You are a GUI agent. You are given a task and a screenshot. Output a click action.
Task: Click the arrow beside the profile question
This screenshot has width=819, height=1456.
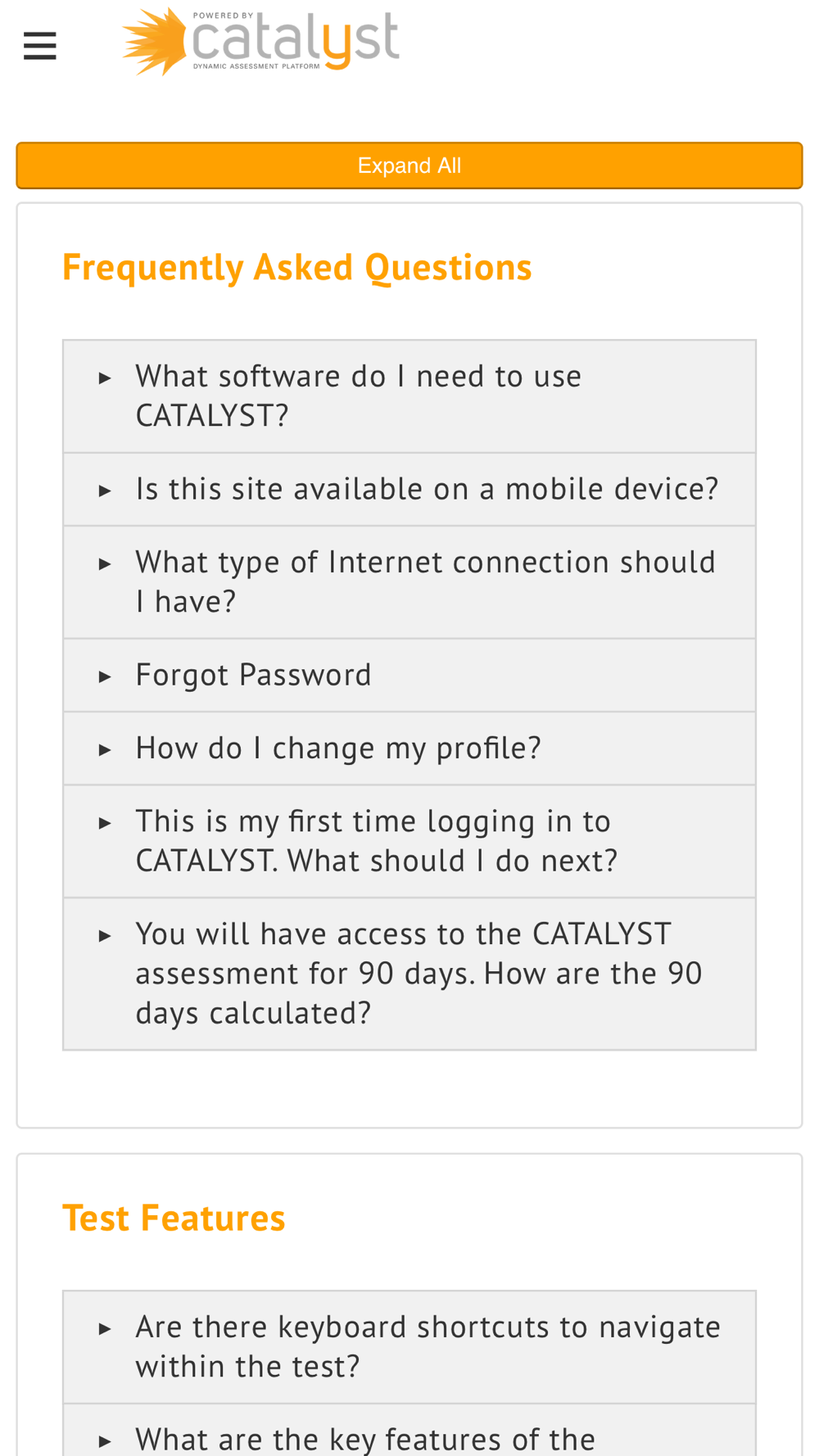pos(105,749)
